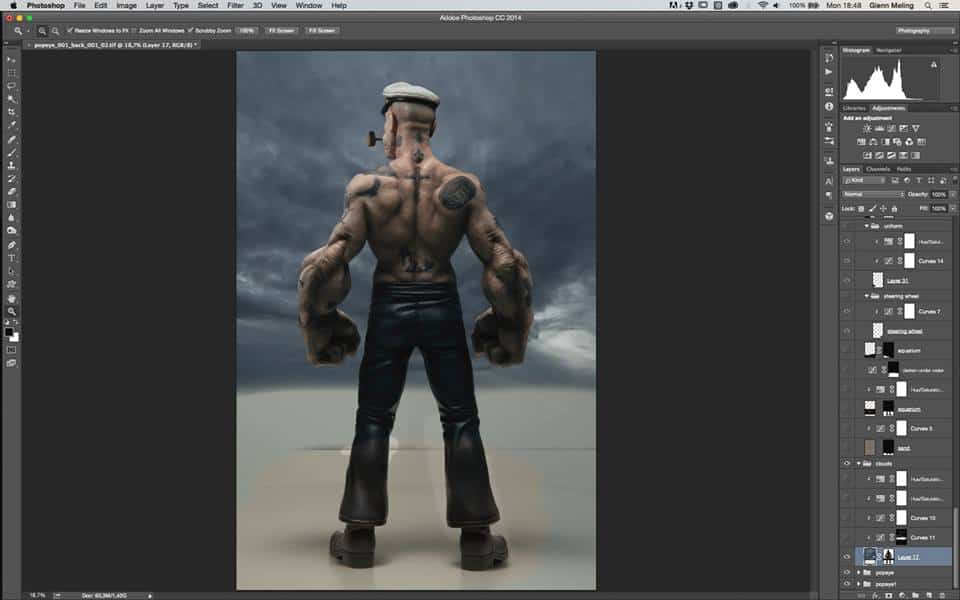This screenshot has height=600, width=960.
Task: Select the Curves 11 layer
Action: (x=920, y=537)
